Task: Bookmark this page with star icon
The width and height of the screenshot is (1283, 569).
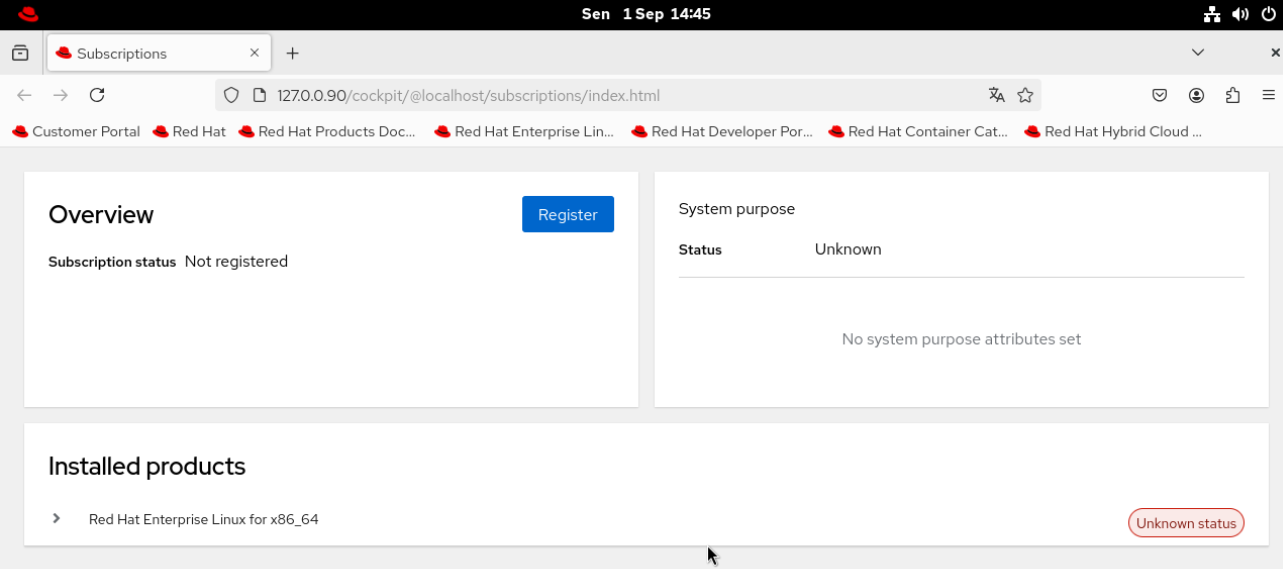Action: [x=1025, y=95]
